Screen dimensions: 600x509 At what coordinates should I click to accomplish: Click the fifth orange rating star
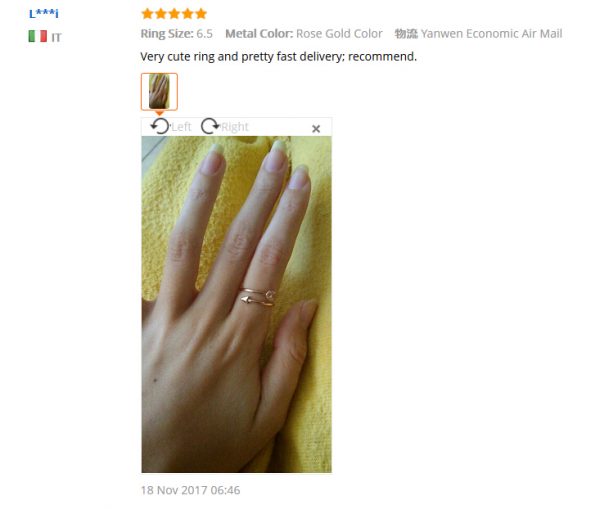tap(201, 14)
